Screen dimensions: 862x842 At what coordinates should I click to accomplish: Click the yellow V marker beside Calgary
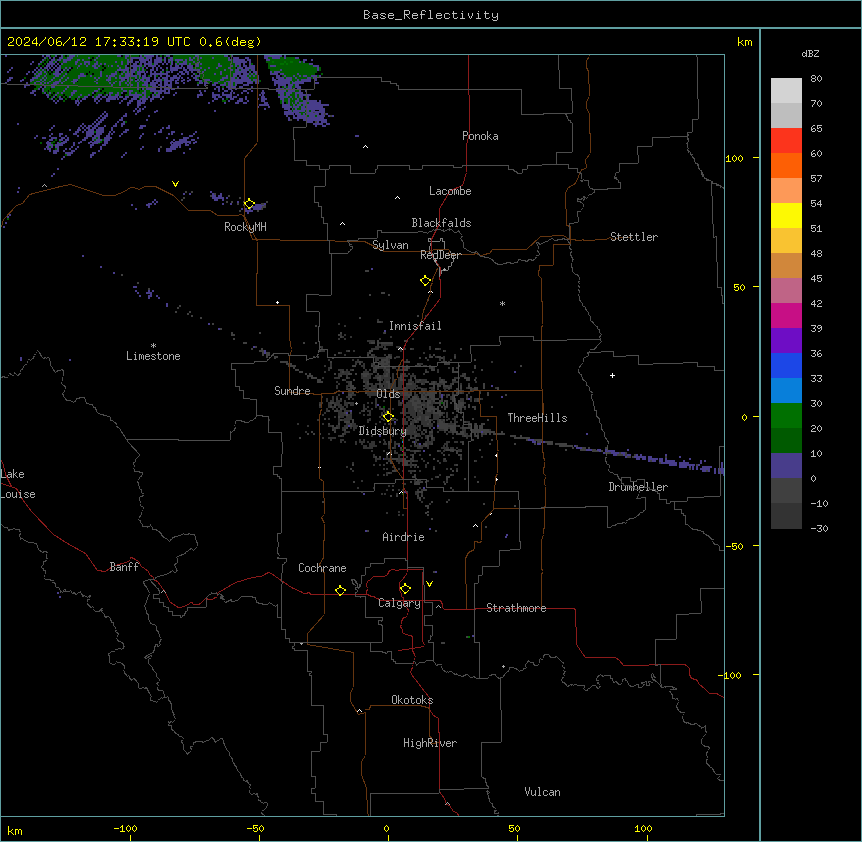pyautogui.click(x=429, y=584)
